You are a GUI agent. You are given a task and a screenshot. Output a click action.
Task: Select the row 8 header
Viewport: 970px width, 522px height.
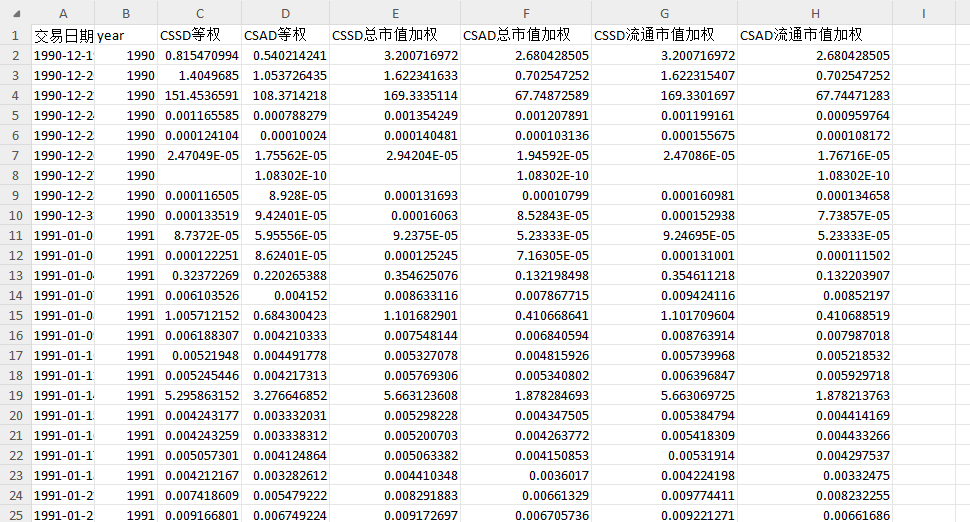(15, 175)
